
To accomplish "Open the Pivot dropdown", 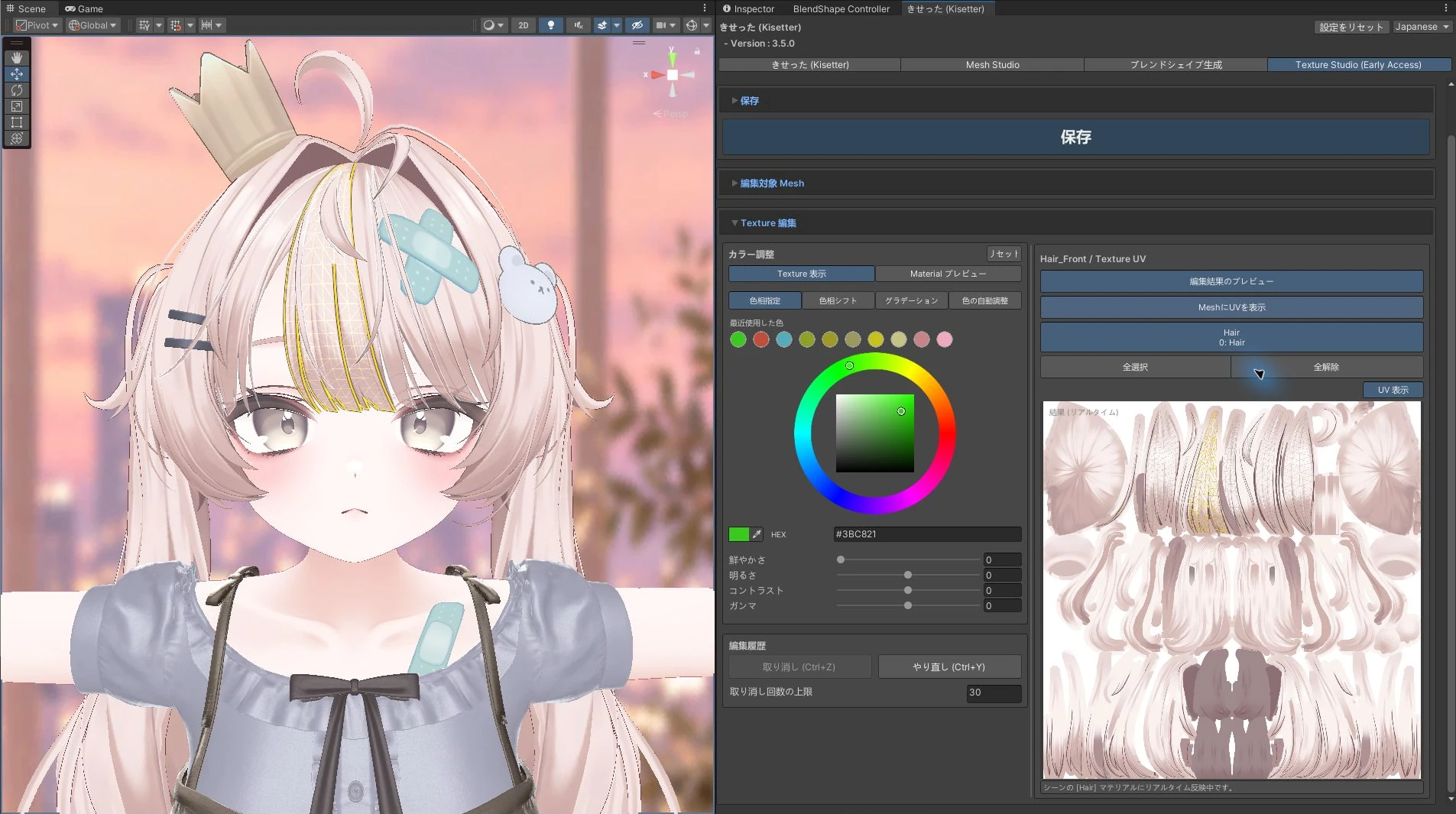I will [x=37, y=25].
